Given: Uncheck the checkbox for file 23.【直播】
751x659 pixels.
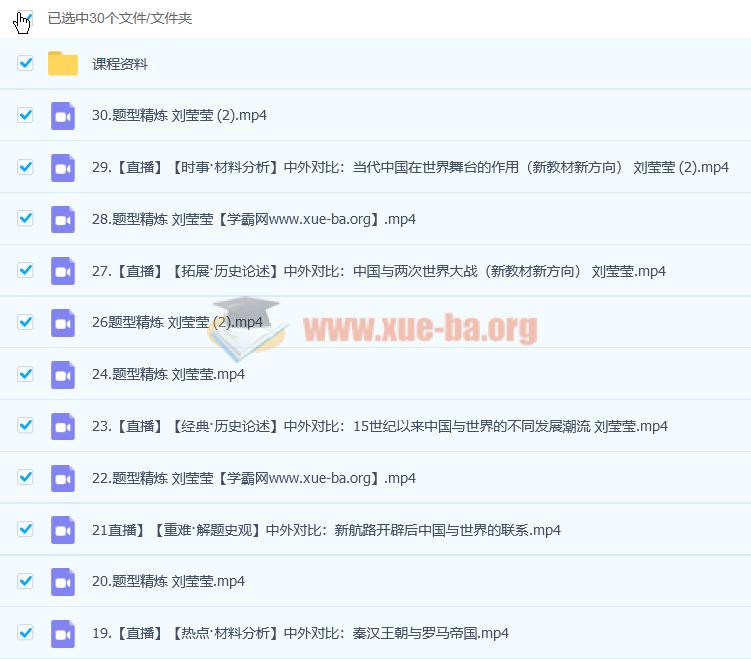Looking at the screenshot, I should [x=25, y=425].
